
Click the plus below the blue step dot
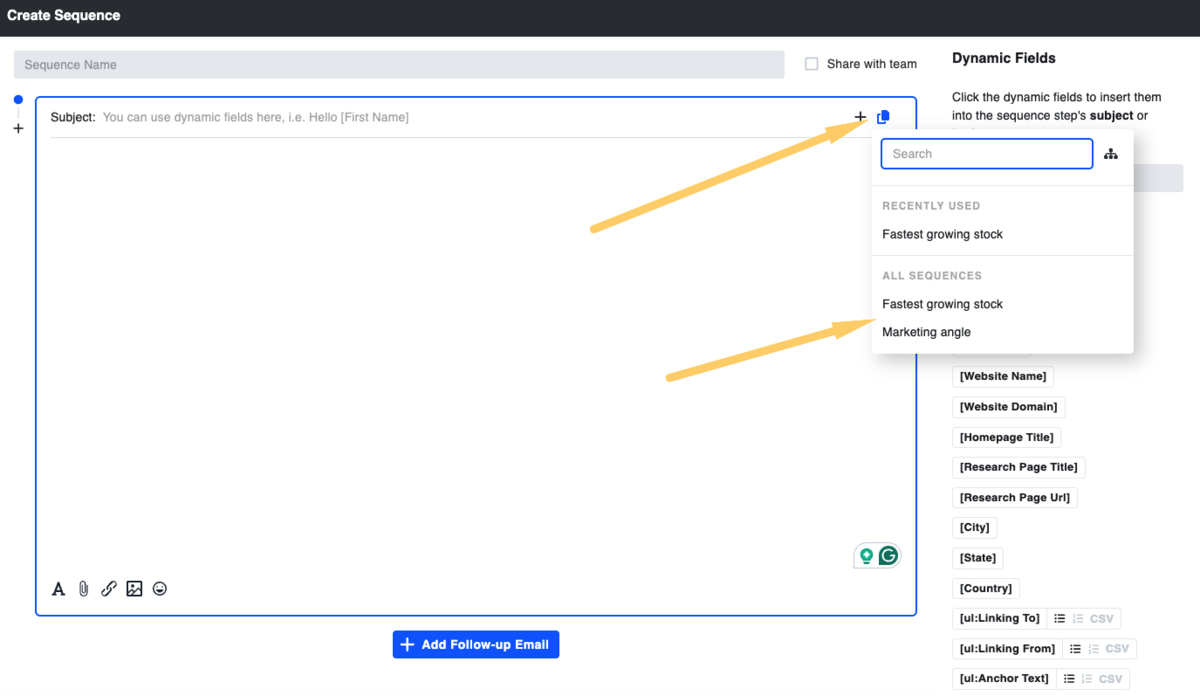pyautogui.click(x=18, y=129)
